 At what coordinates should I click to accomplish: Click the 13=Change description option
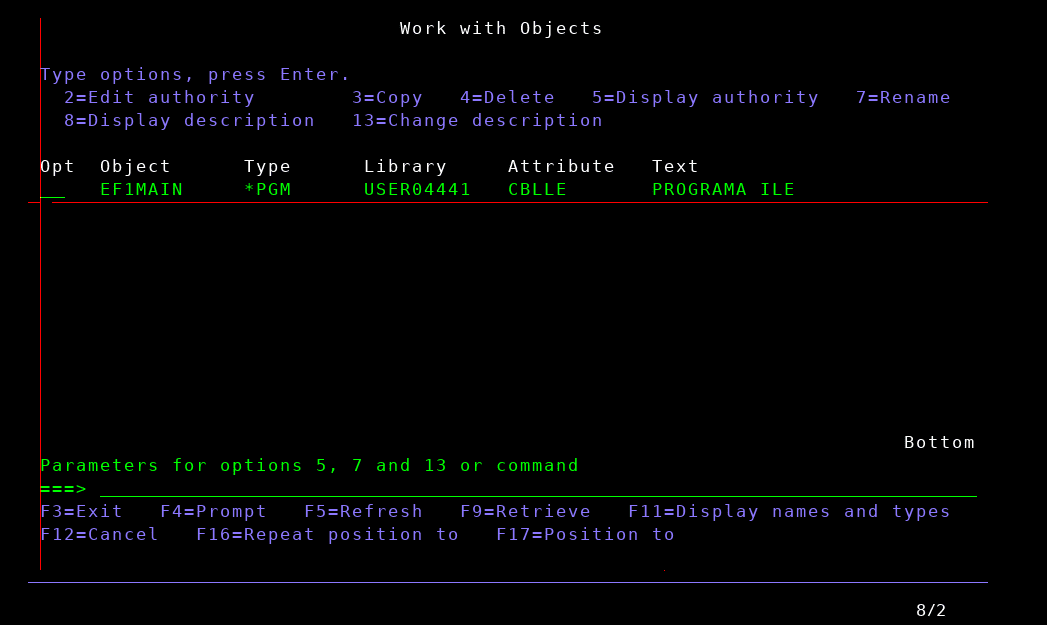pos(477,121)
